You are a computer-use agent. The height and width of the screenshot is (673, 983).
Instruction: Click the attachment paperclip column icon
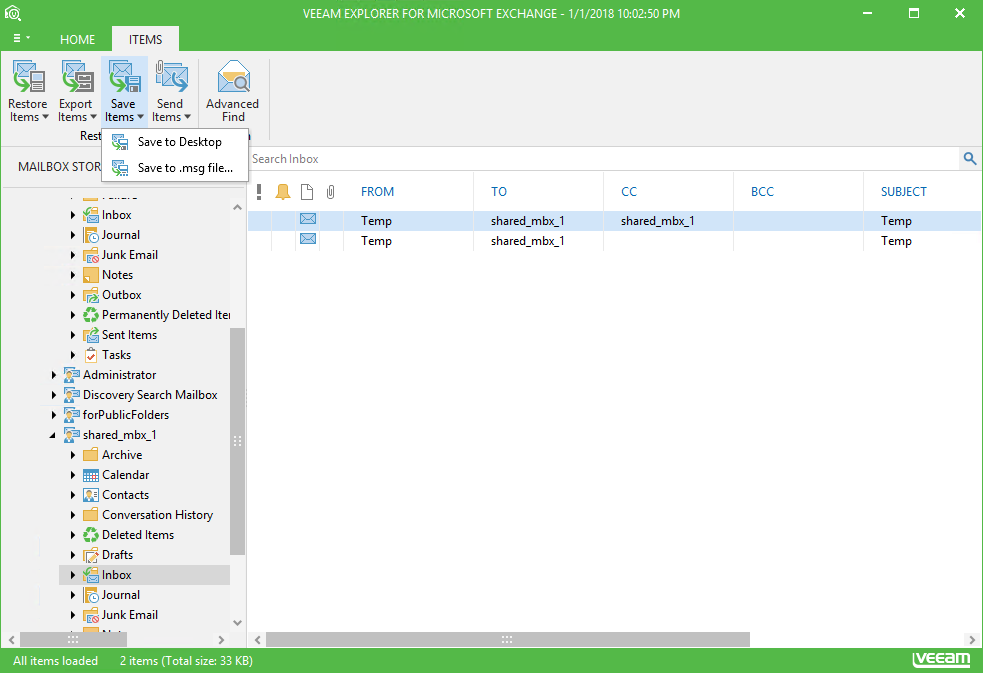pos(330,192)
